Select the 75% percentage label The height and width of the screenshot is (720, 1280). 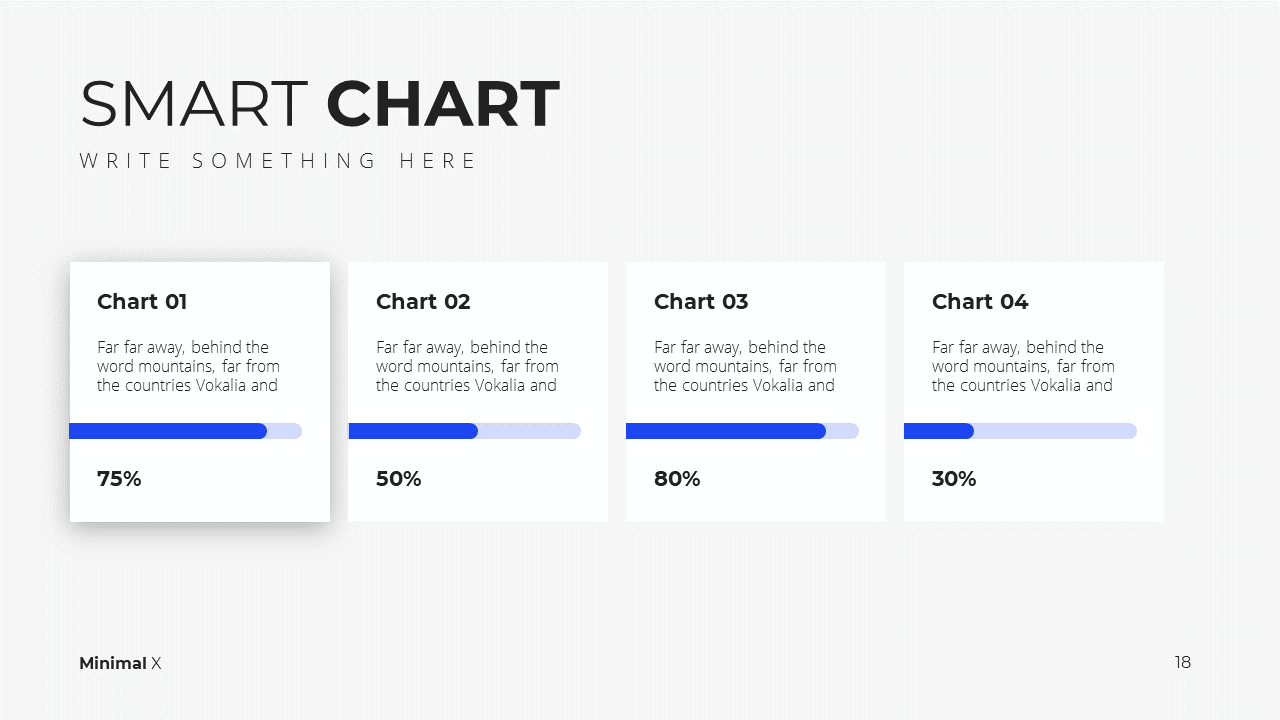pos(119,479)
